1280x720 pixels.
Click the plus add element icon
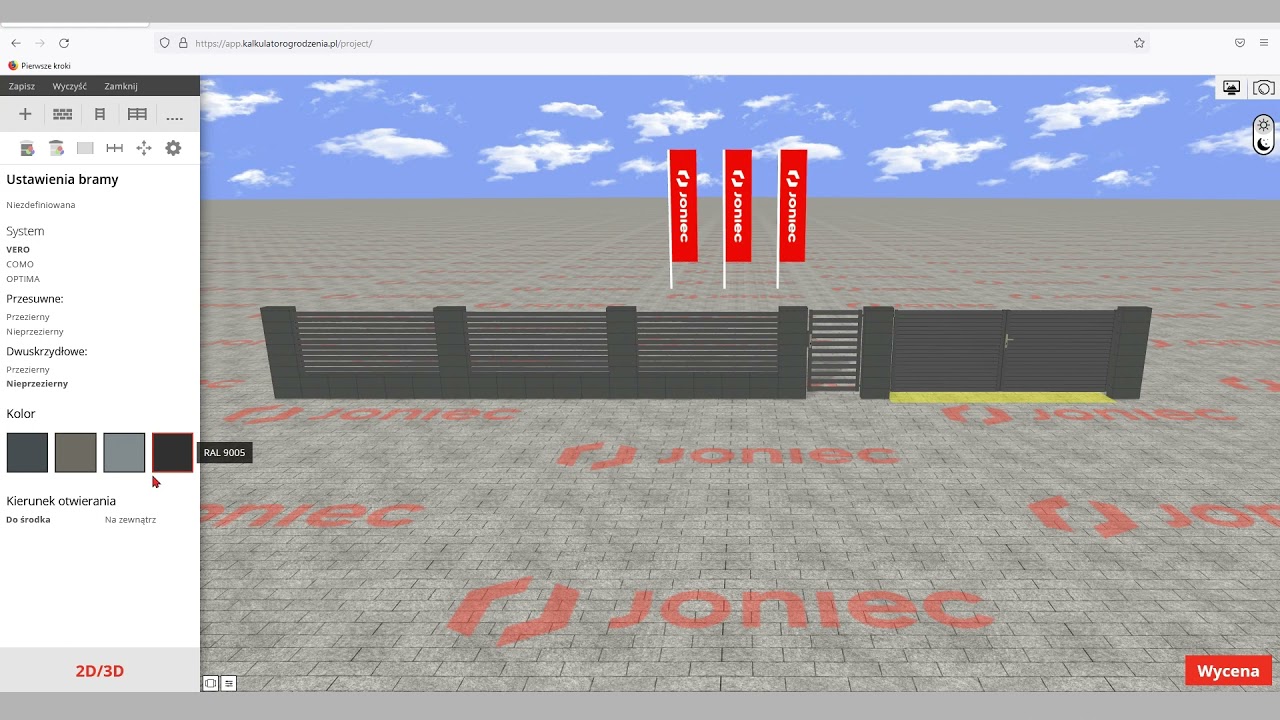click(25, 114)
